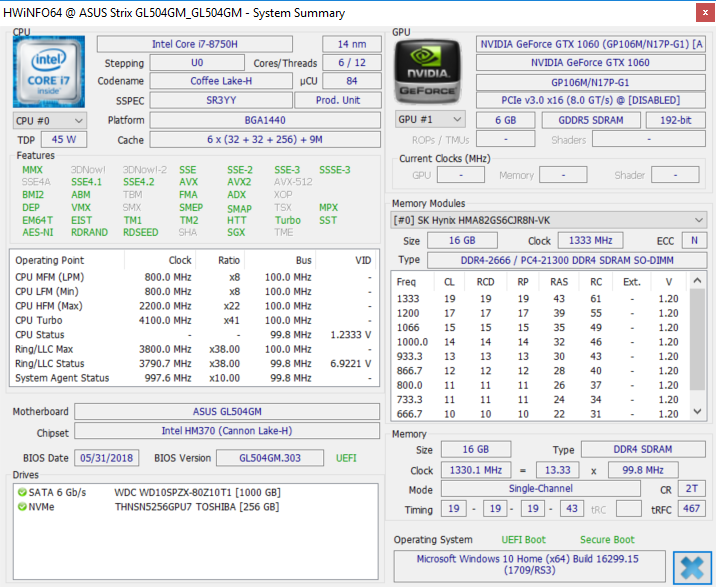
Task: Click the 6 GB GPU memory field
Action: [505, 120]
